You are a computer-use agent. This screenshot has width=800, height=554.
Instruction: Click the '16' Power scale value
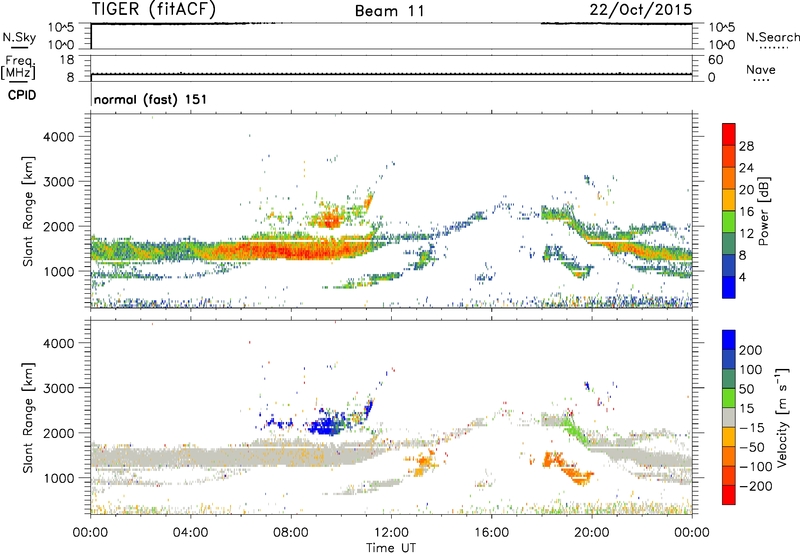pos(746,212)
